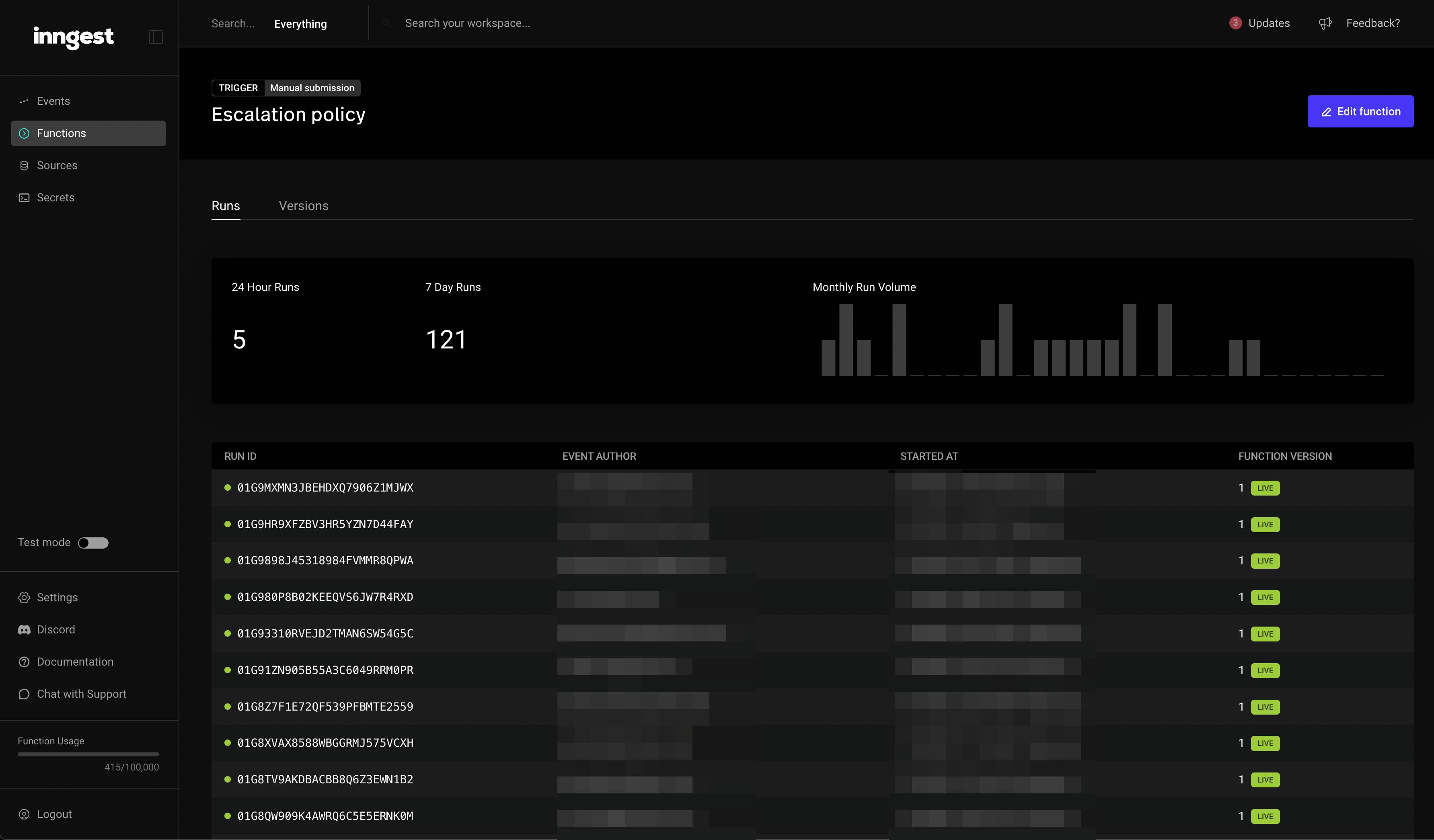1434x840 pixels.
Task: Click LIVE badge of run 01G8QW909K4AWRQ6C5E5ERNK0M
Action: click(x=1265, y=816)
